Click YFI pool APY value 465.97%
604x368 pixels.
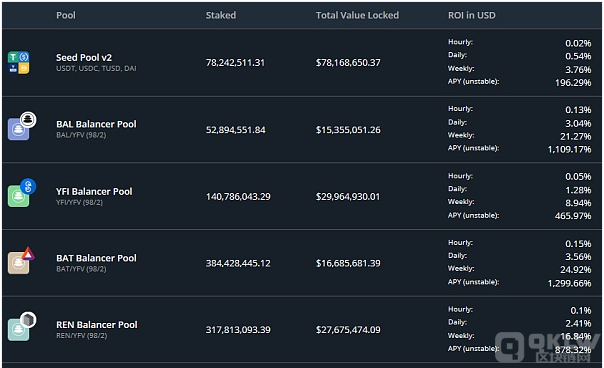573,216
